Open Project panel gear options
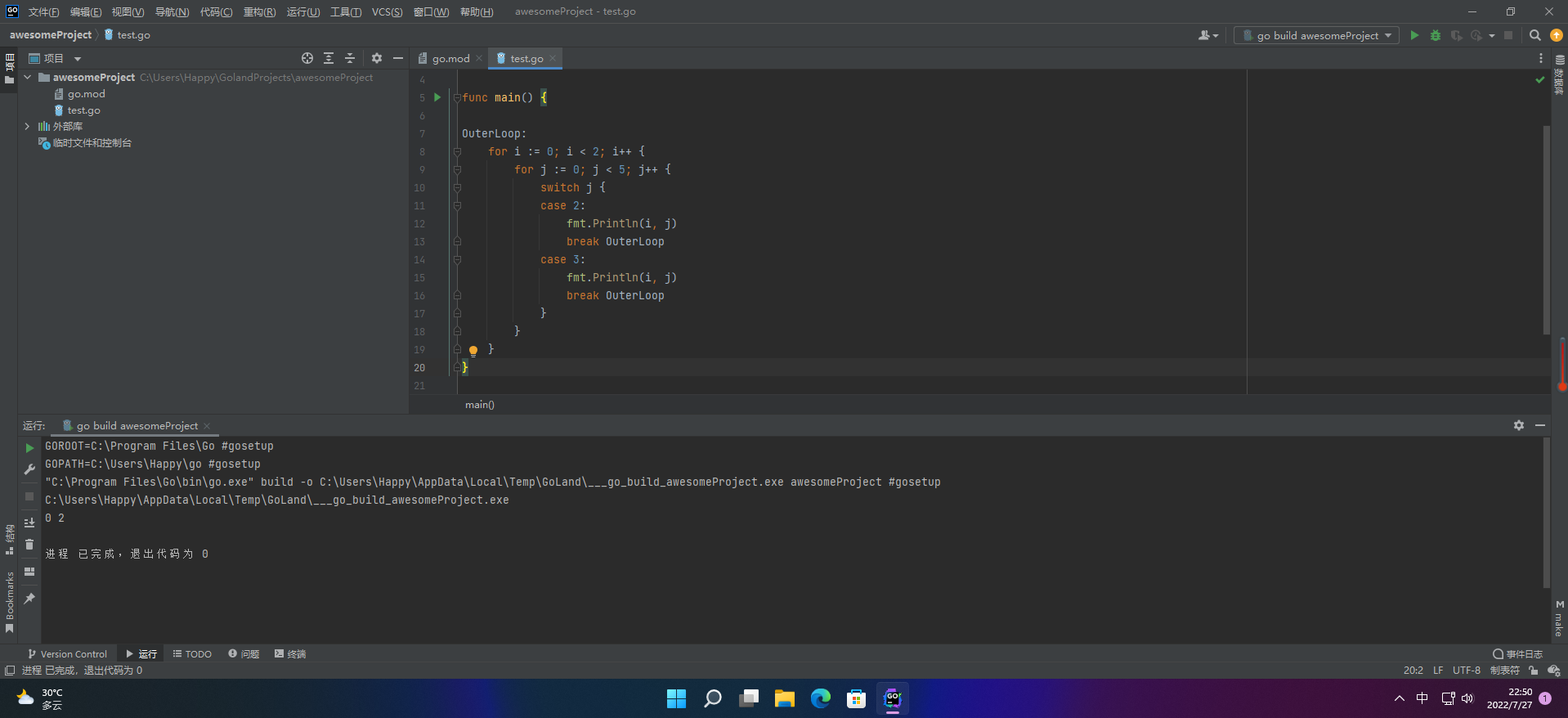1568x718 pixels. click(x=377, y=58)
